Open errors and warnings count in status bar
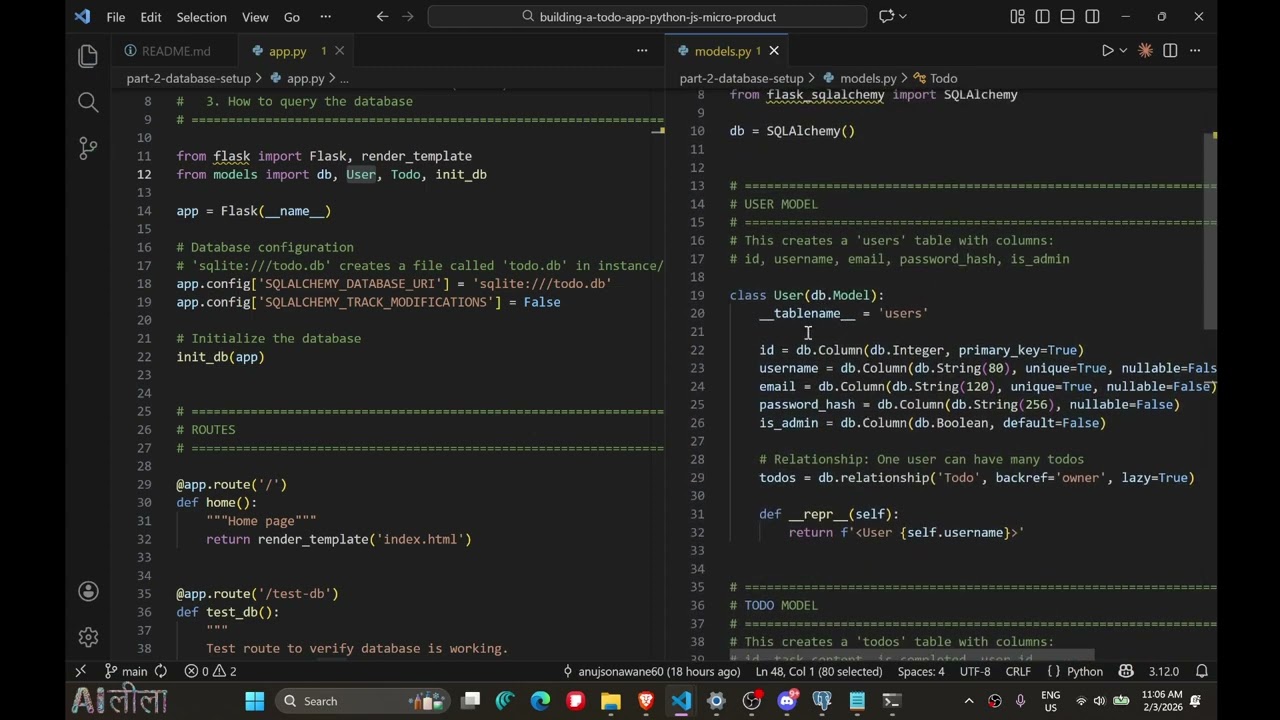The height and width of the screenshot is (720, 1280). pyautogui.click(x=211, y=671)
